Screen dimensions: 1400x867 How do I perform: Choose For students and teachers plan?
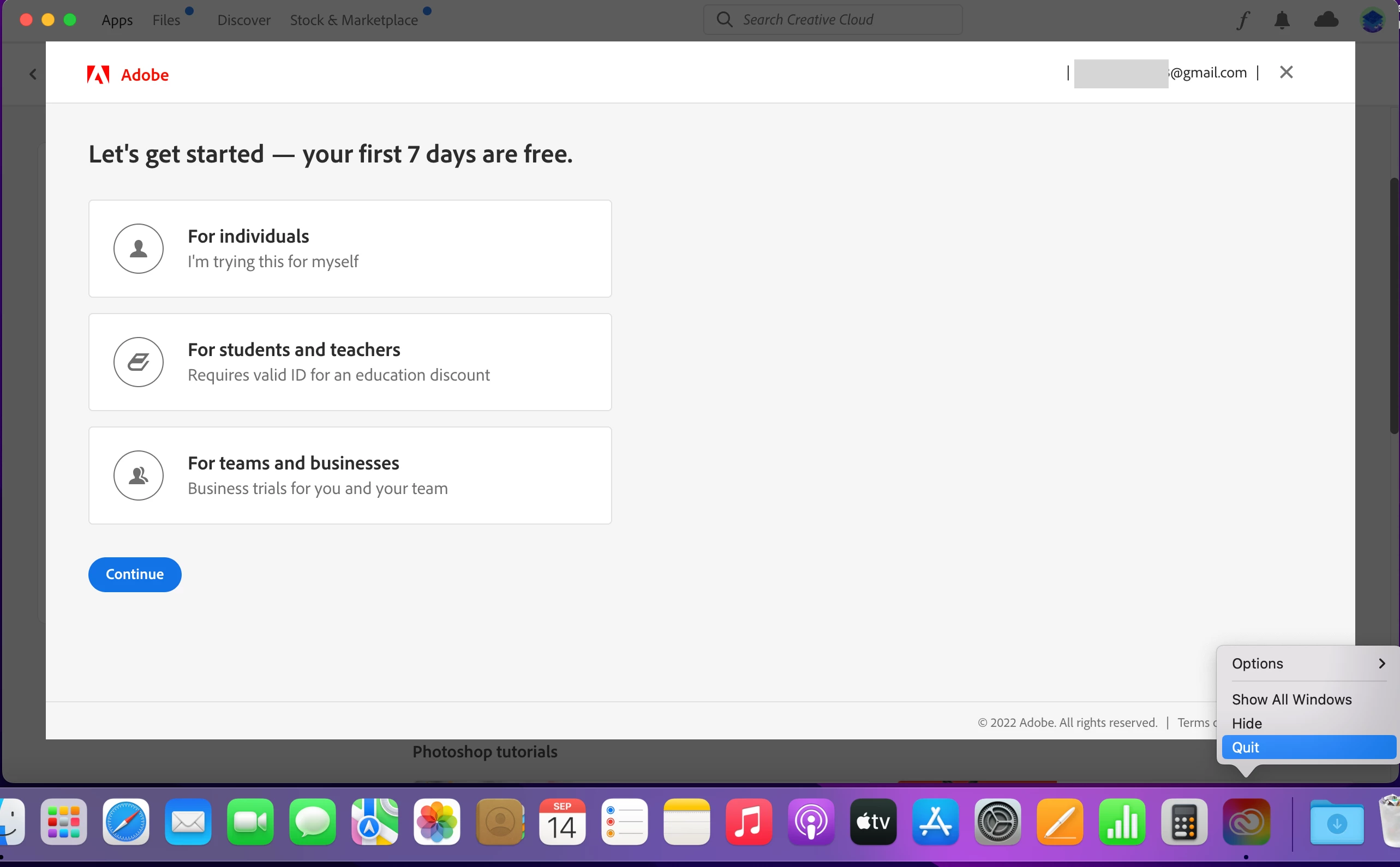pyautogui.click(x=350, y=362)
